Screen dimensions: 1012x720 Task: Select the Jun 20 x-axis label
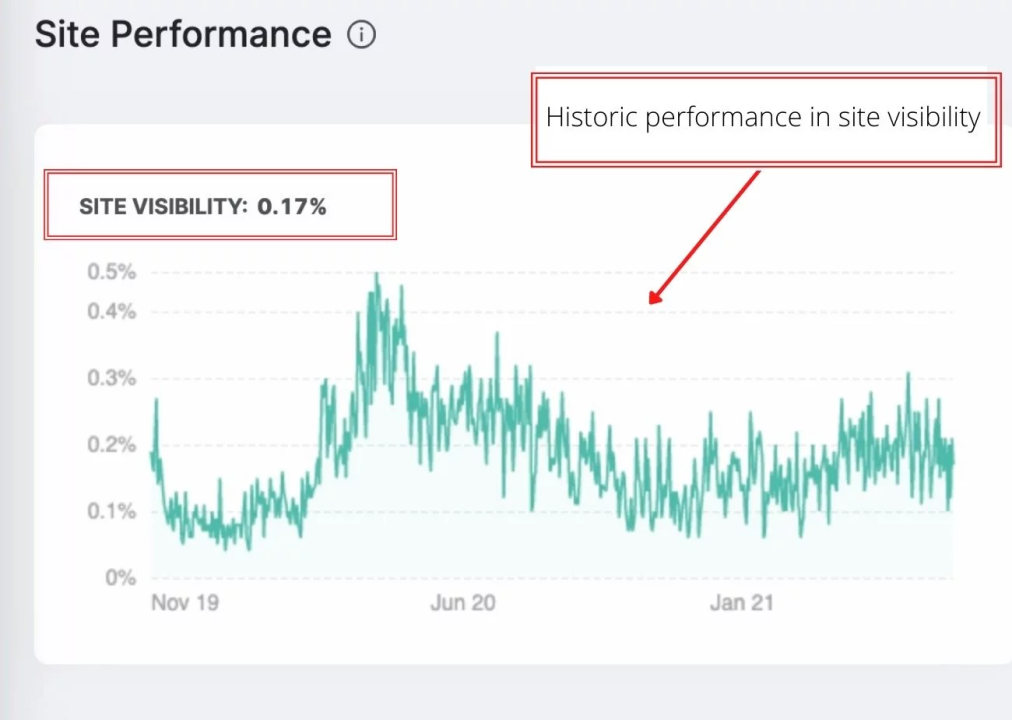[462, 603]
